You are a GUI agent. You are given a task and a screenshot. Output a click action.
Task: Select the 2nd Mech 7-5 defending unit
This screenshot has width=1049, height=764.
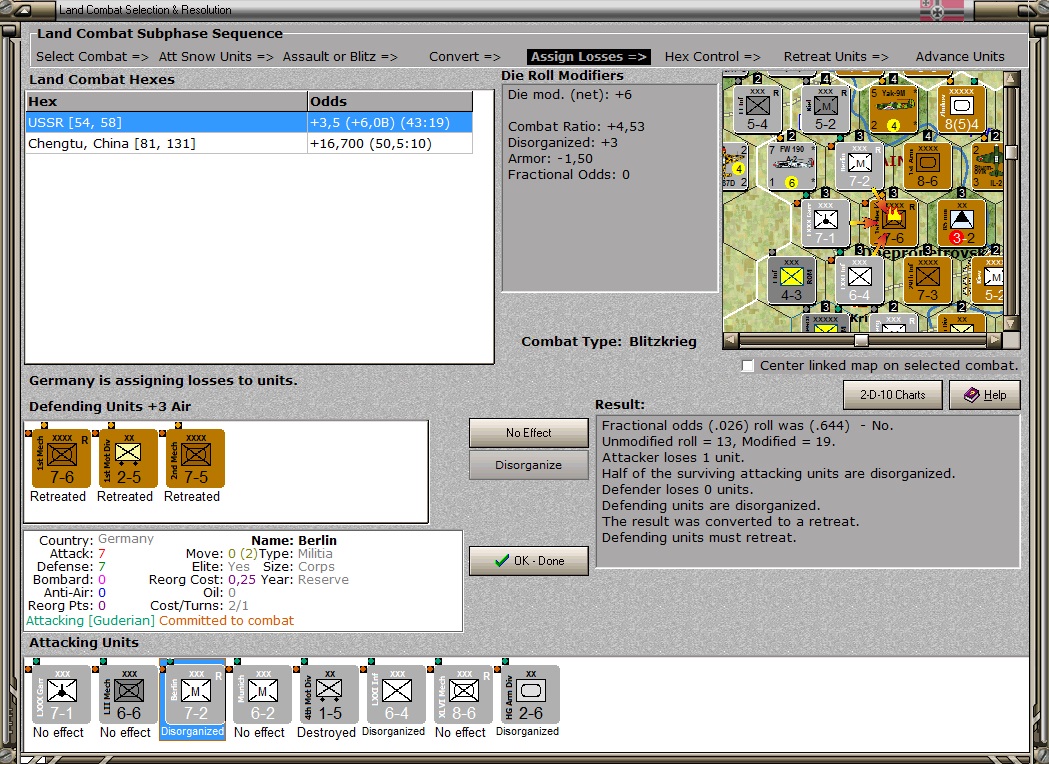(x=195, y=458)
